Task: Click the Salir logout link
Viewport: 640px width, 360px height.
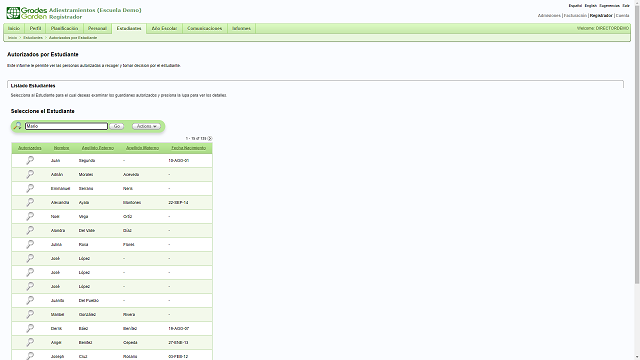Action: click(626, 6)
